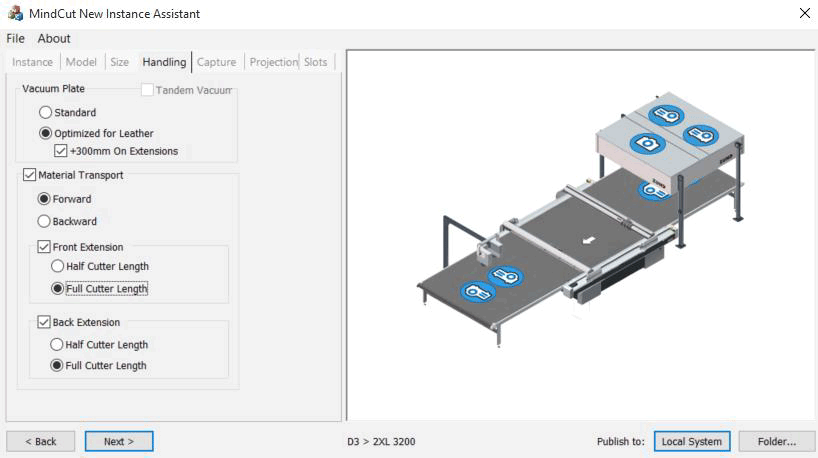
Task: Select the Standard vacuum plate option
Action: pos(45,112)
